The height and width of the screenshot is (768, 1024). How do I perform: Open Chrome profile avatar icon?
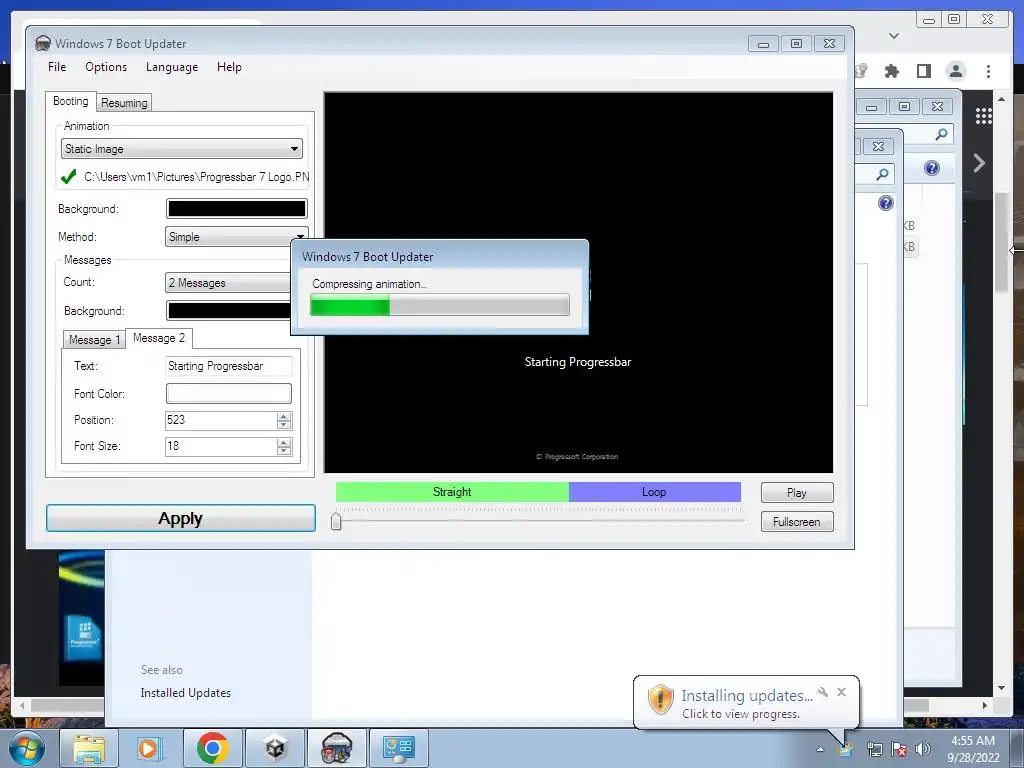point(955,71)
